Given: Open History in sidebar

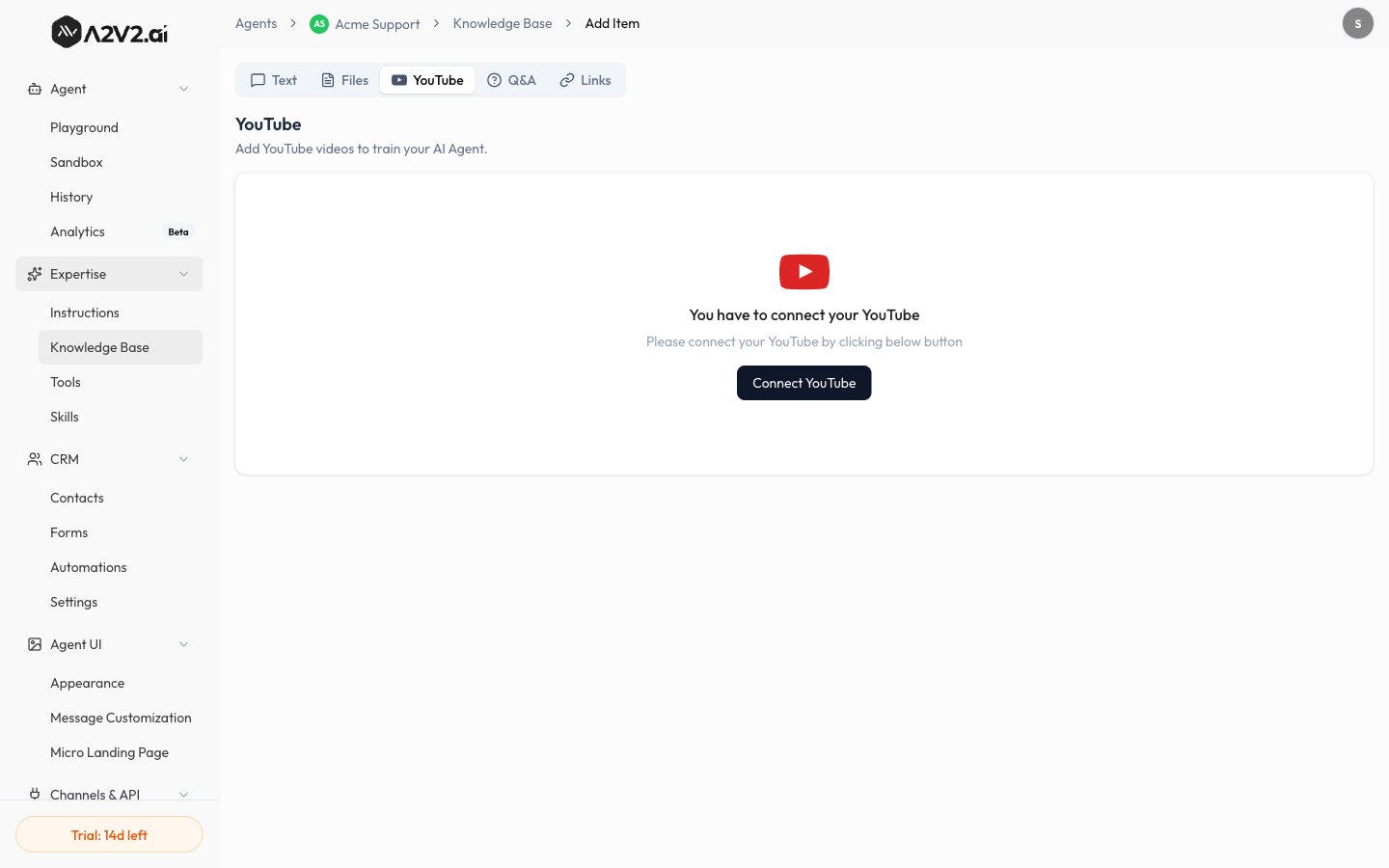Looking at the screenshot, I should pos(121,197).
